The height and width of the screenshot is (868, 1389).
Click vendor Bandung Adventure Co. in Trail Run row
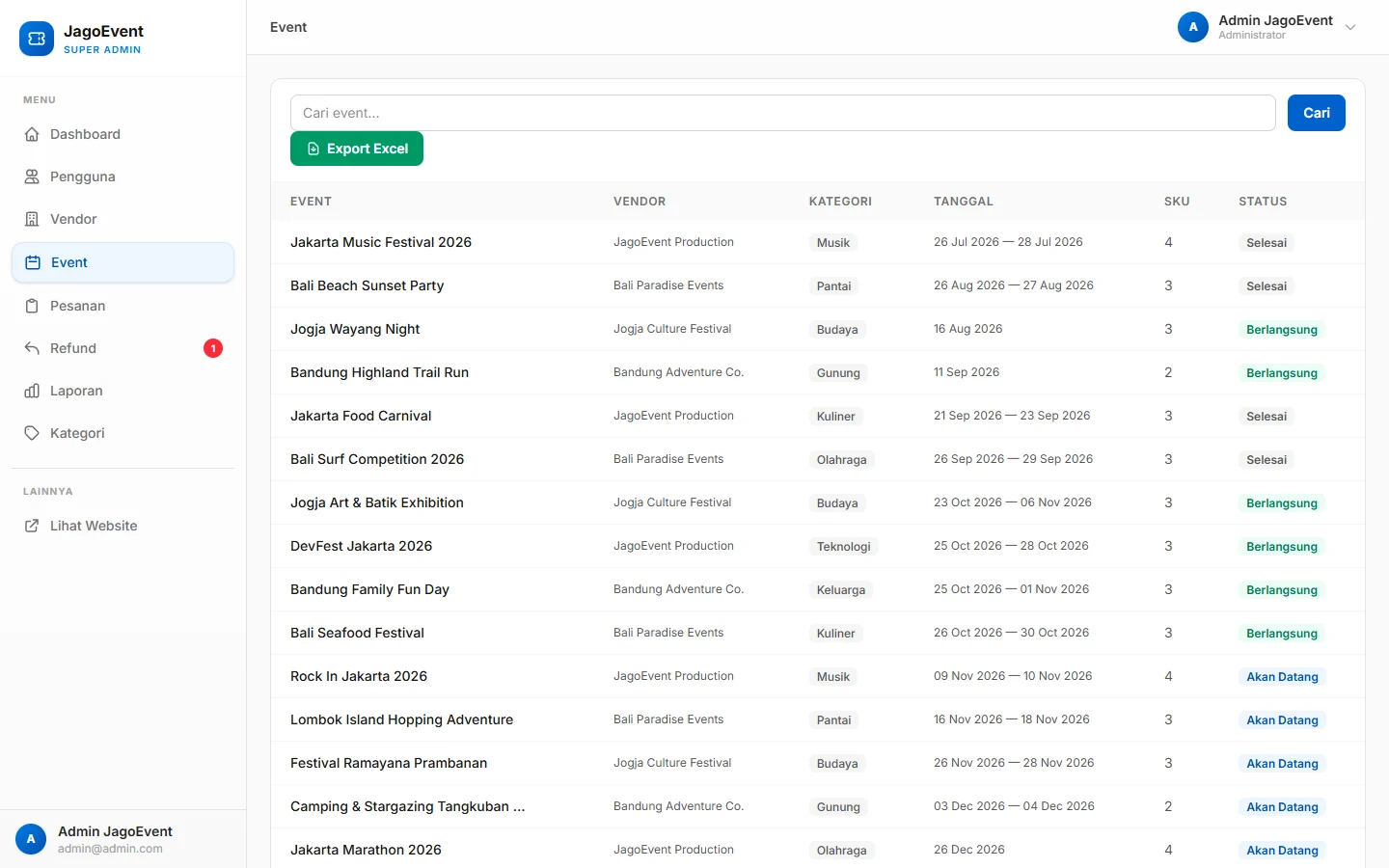[678, 372]
